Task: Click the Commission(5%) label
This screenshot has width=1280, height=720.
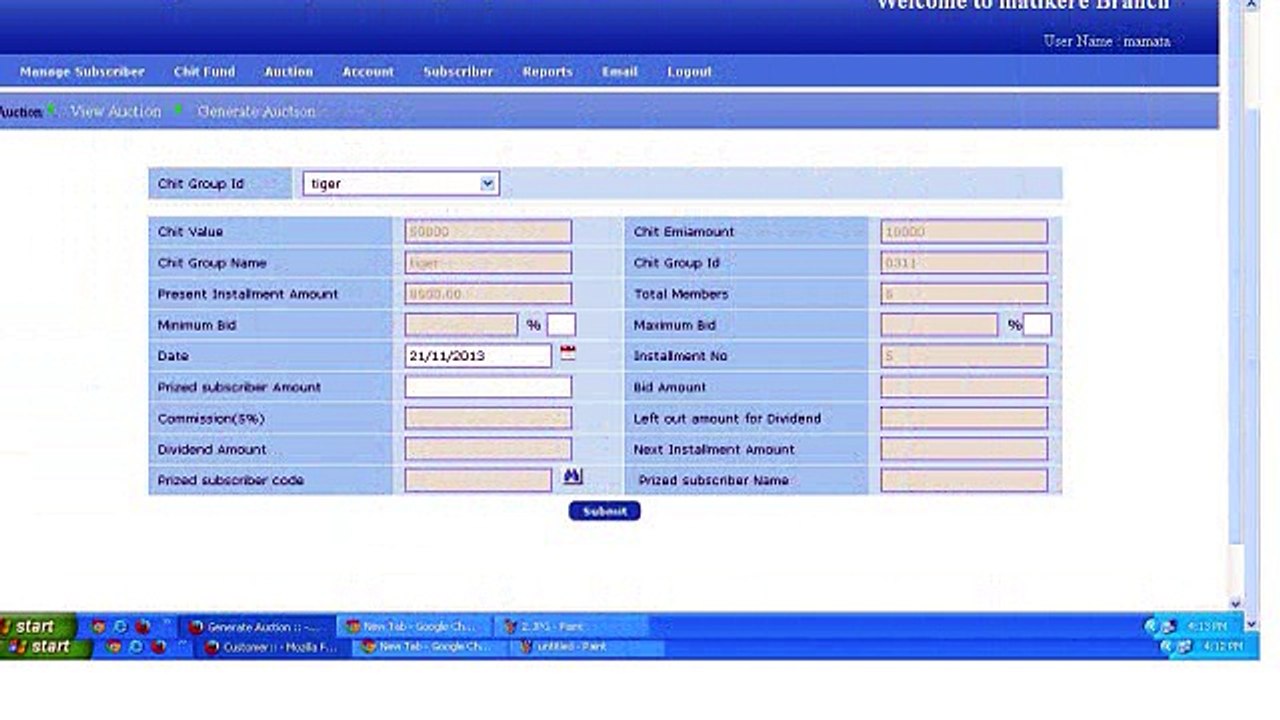Action: (x=211, y=418)
